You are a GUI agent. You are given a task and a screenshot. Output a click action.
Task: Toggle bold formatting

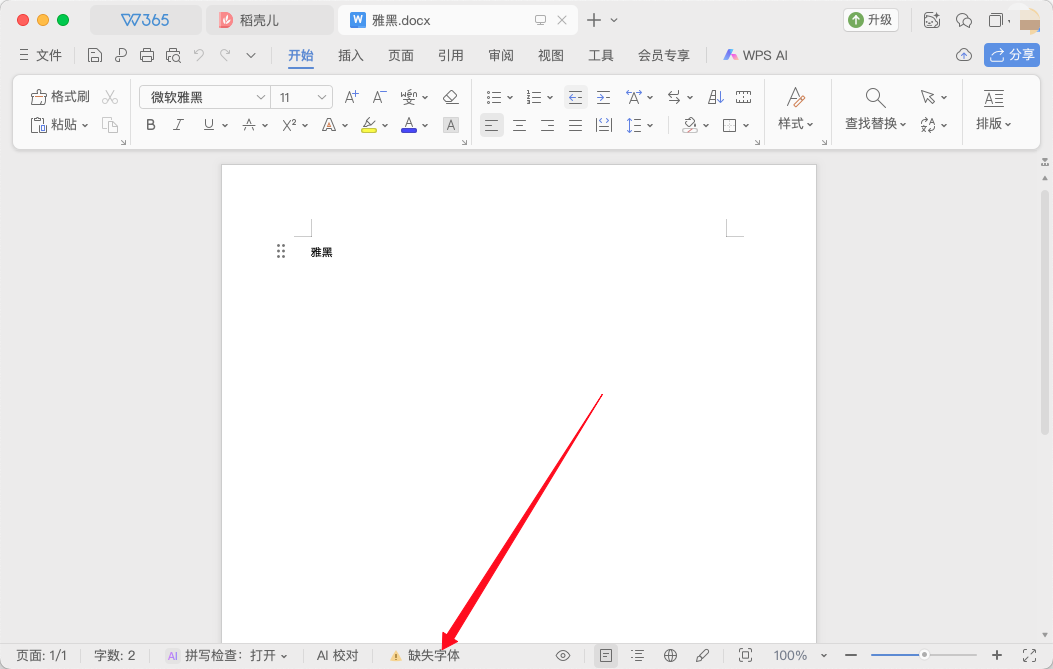tap(151, 125)
